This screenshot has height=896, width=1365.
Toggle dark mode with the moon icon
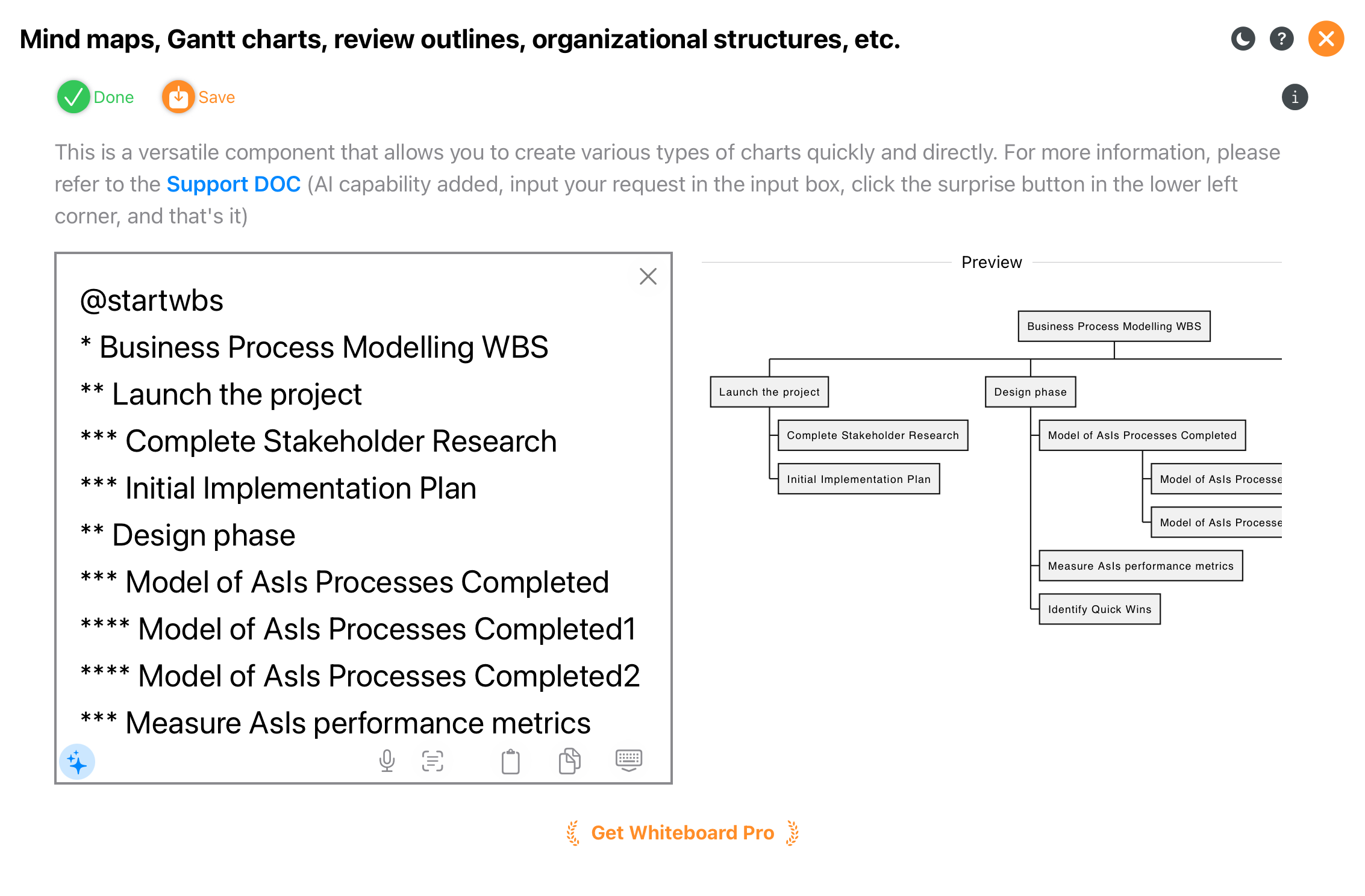pos(1243,39)
